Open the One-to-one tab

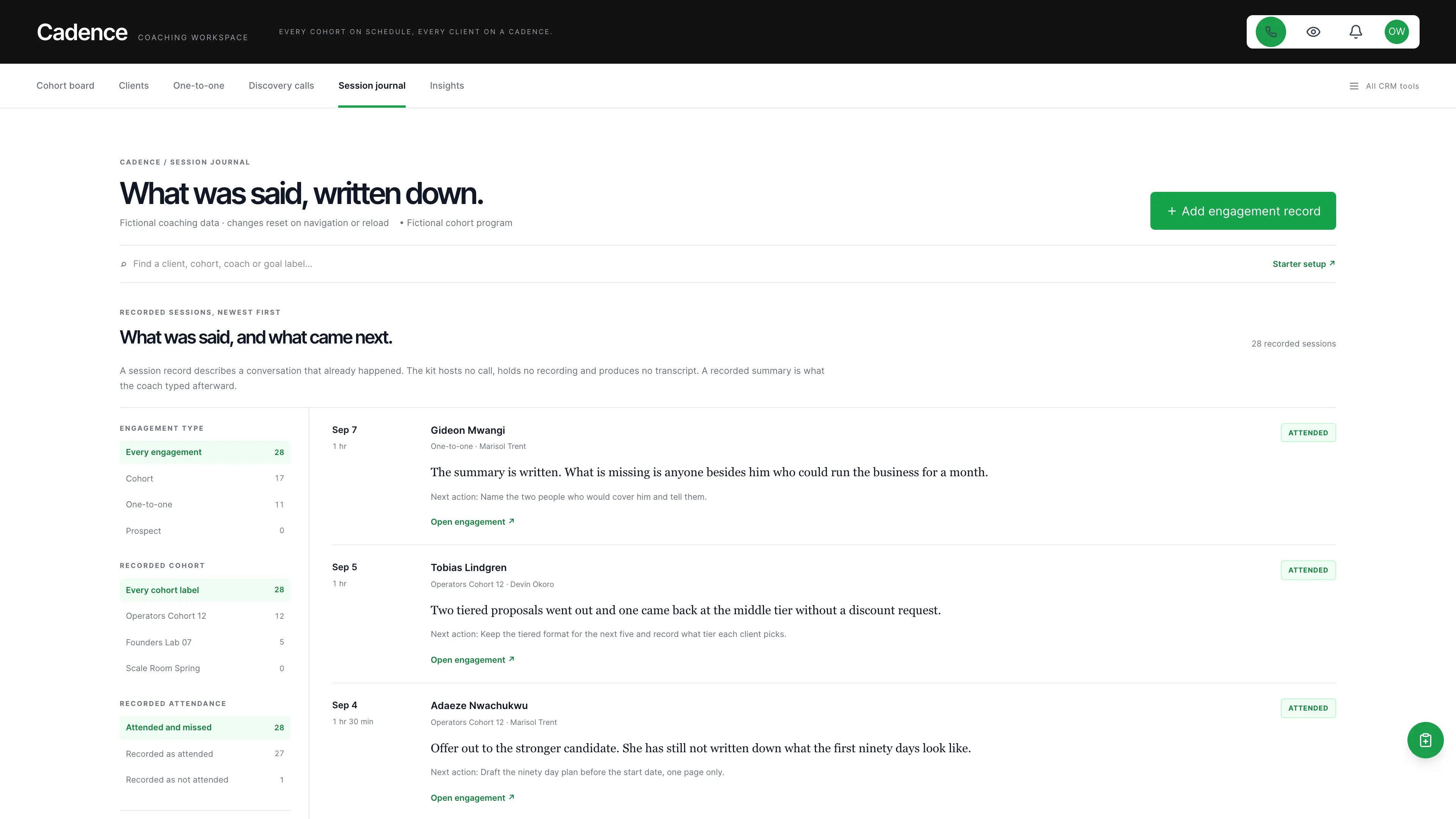pyautogui.click(x=198, y=85)
